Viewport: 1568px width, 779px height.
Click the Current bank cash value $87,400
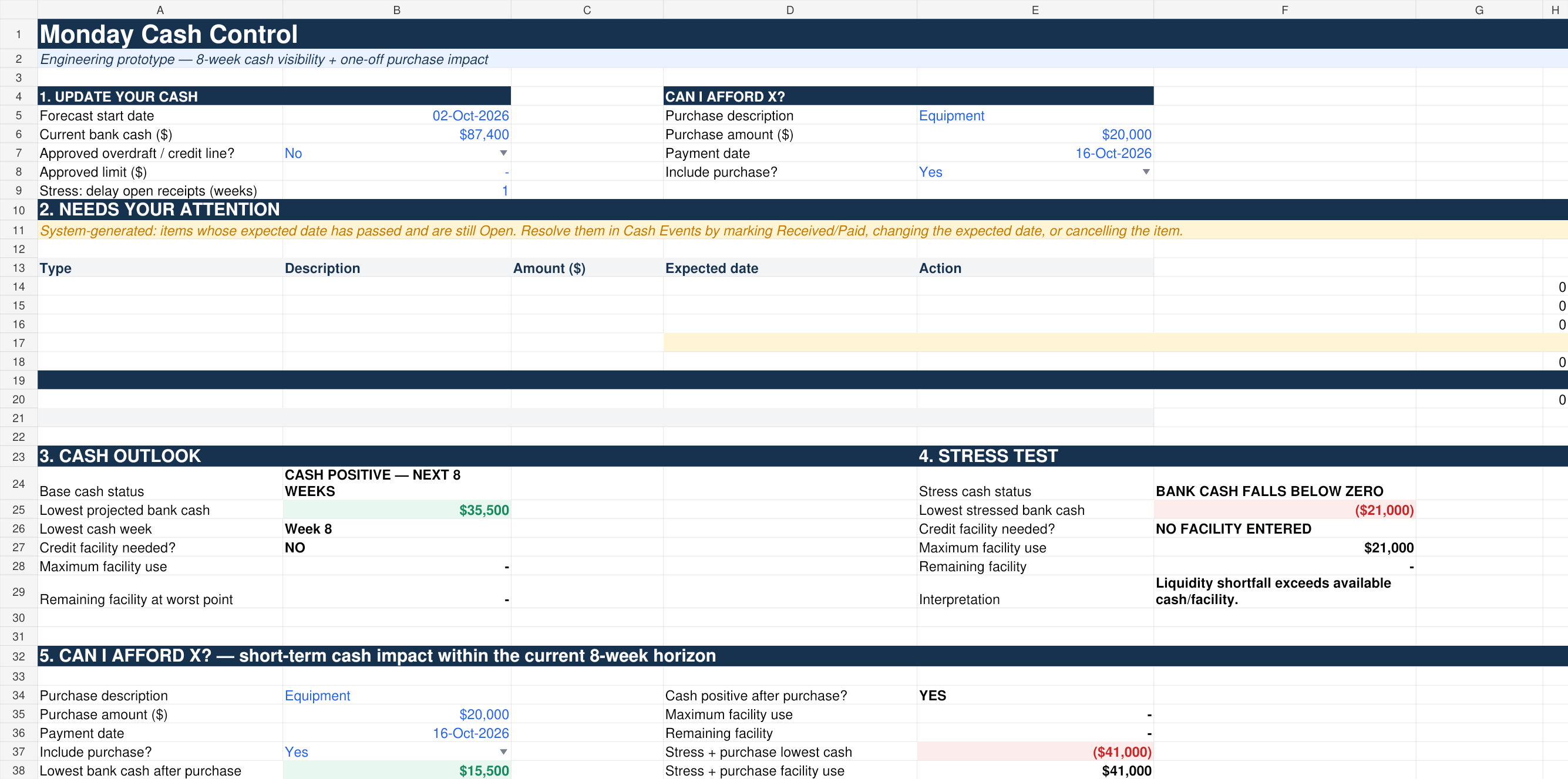484,134
